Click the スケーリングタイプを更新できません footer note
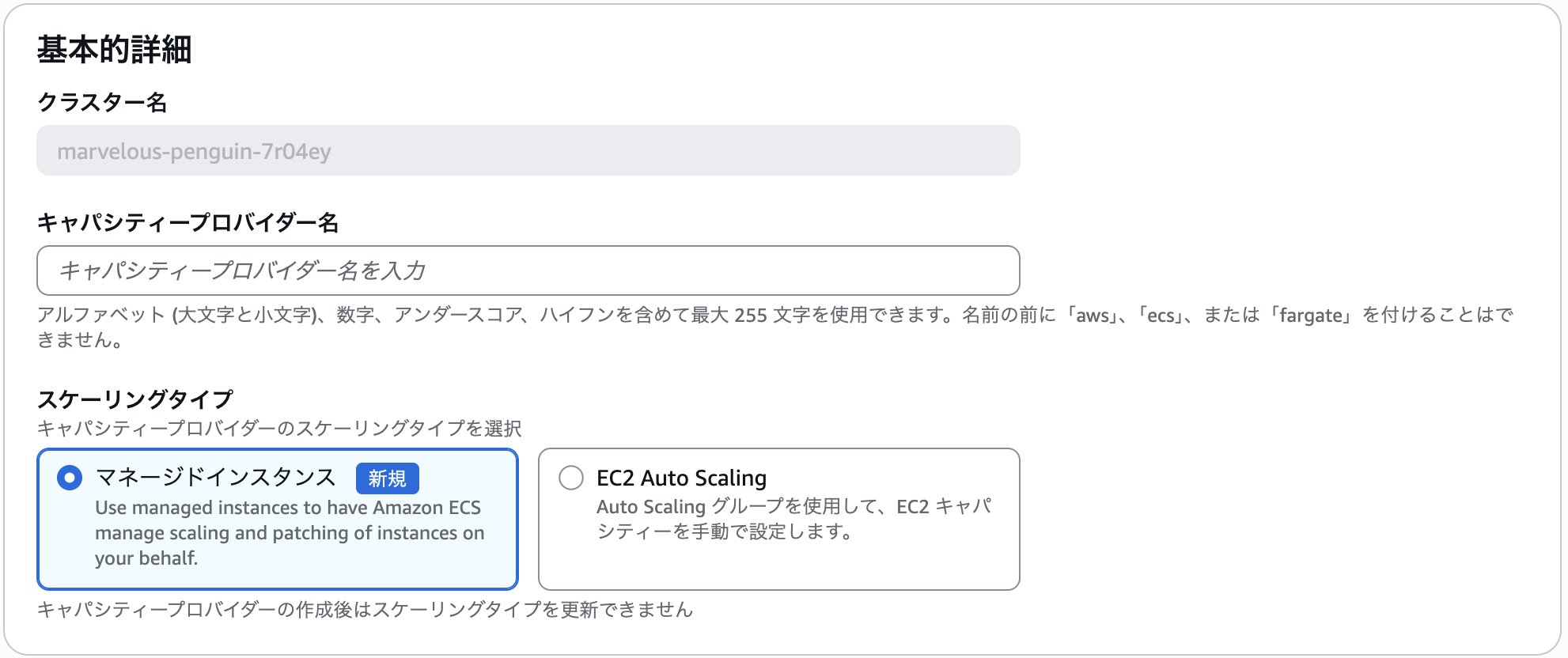Viewport: 1568px width, 658px height. [x=365, y=610]
